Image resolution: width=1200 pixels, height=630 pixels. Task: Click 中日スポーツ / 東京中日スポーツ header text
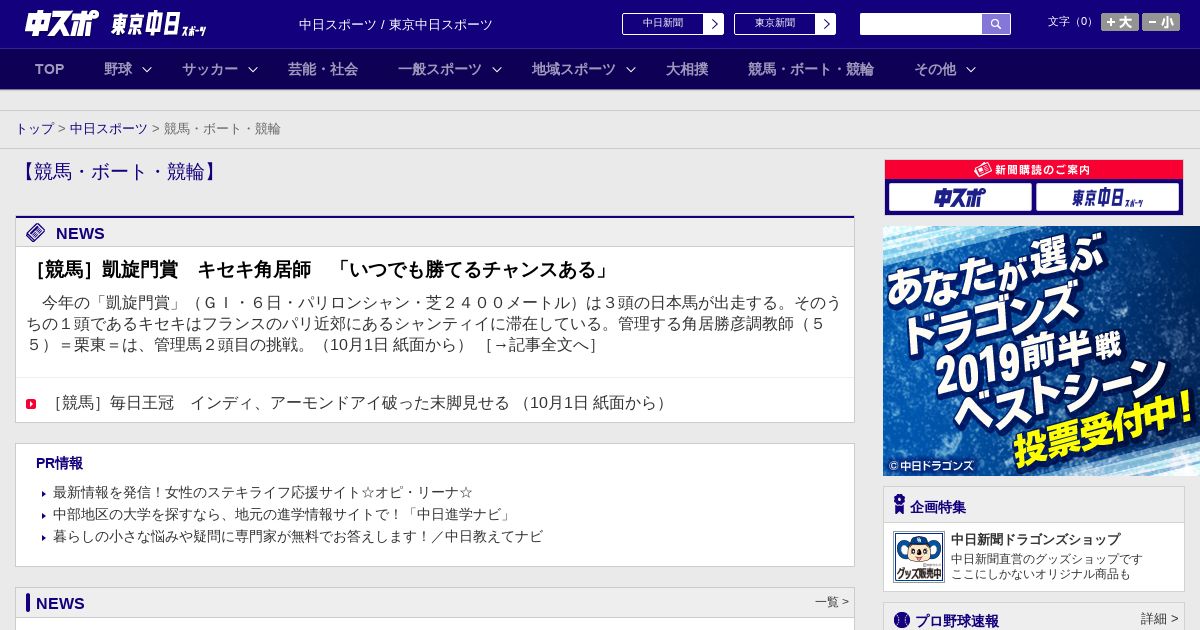(396, 25)
